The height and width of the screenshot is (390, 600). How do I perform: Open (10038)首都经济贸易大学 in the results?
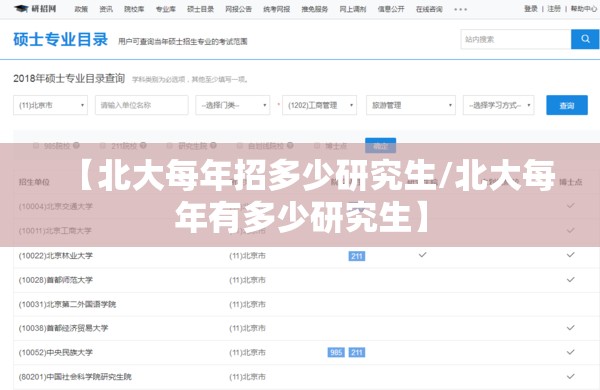(x=64, y=328)
